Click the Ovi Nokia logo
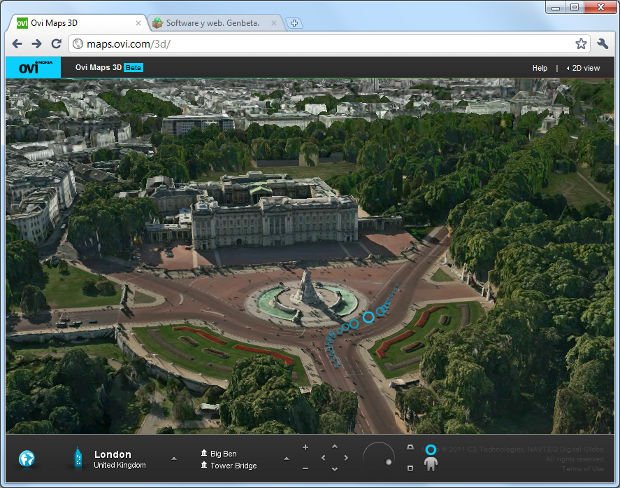This screenshot has width=620, height=488. pos(36,67)
